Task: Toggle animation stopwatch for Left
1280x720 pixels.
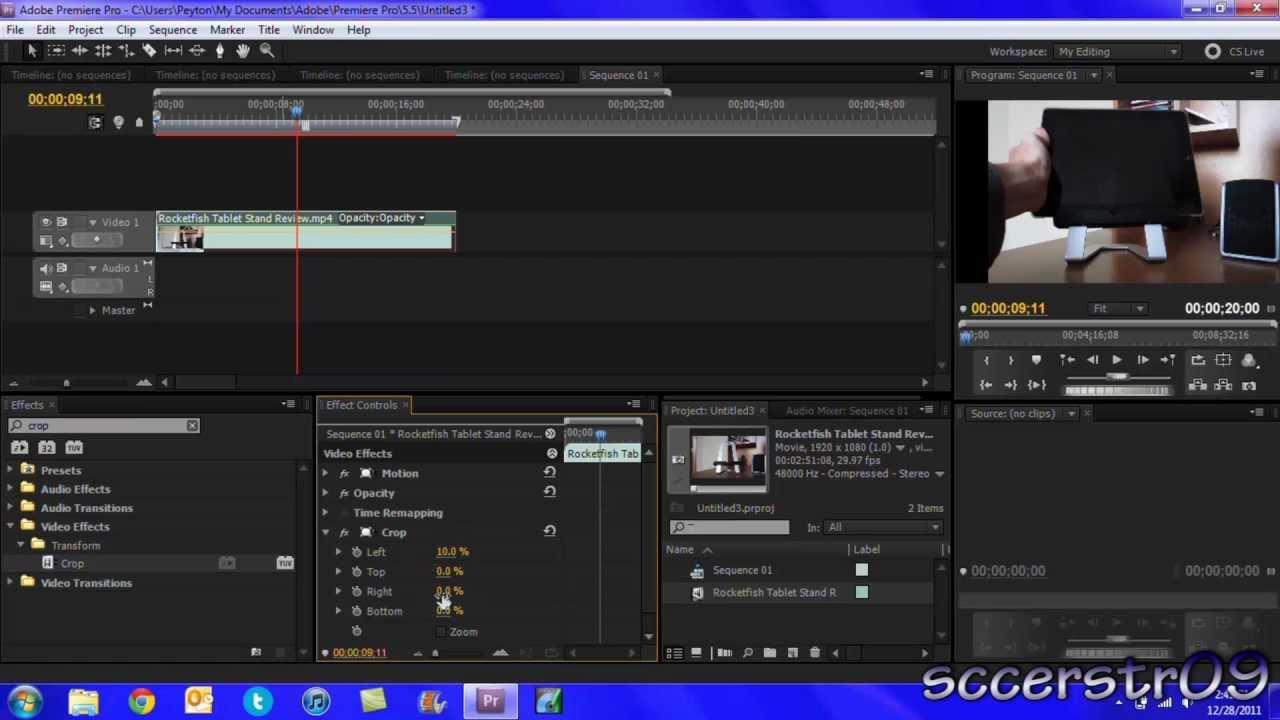Action: (x=357, y=552)
